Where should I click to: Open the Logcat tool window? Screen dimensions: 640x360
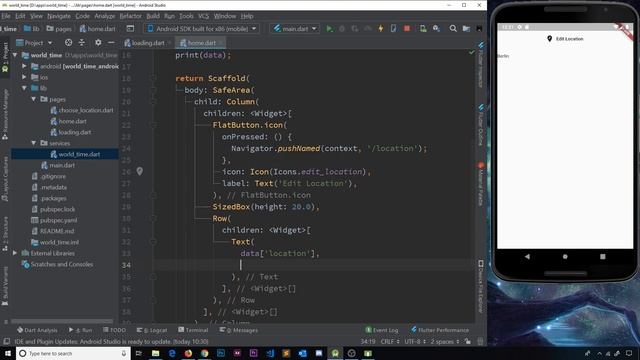point(152,330)
